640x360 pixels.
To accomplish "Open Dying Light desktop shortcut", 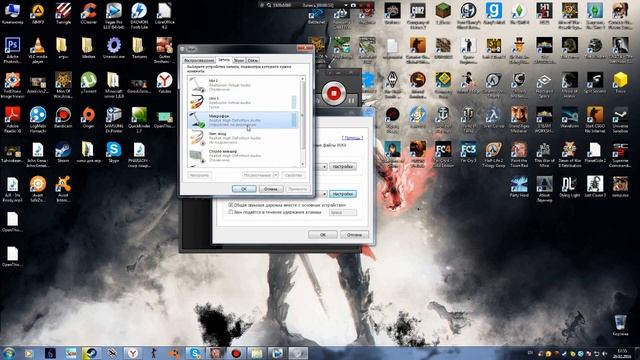I will (569, 187).
